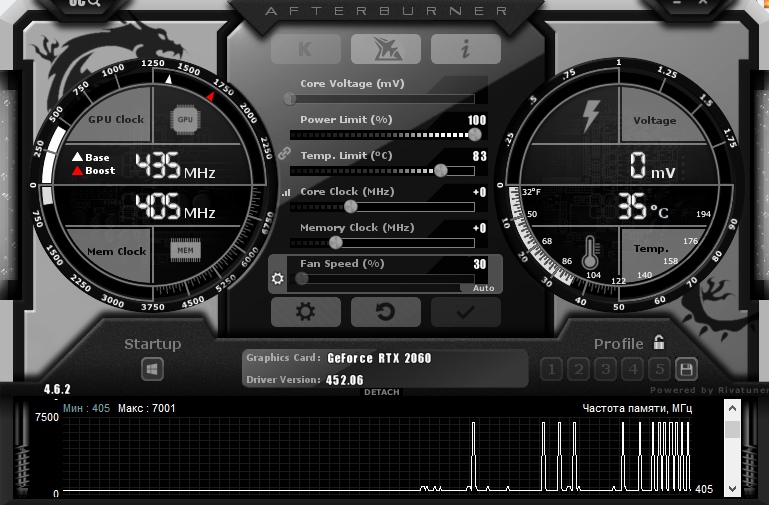The image size is (769, 505).
Task: Click the thermometer temperature icon
Action: [x=590, y=252]
